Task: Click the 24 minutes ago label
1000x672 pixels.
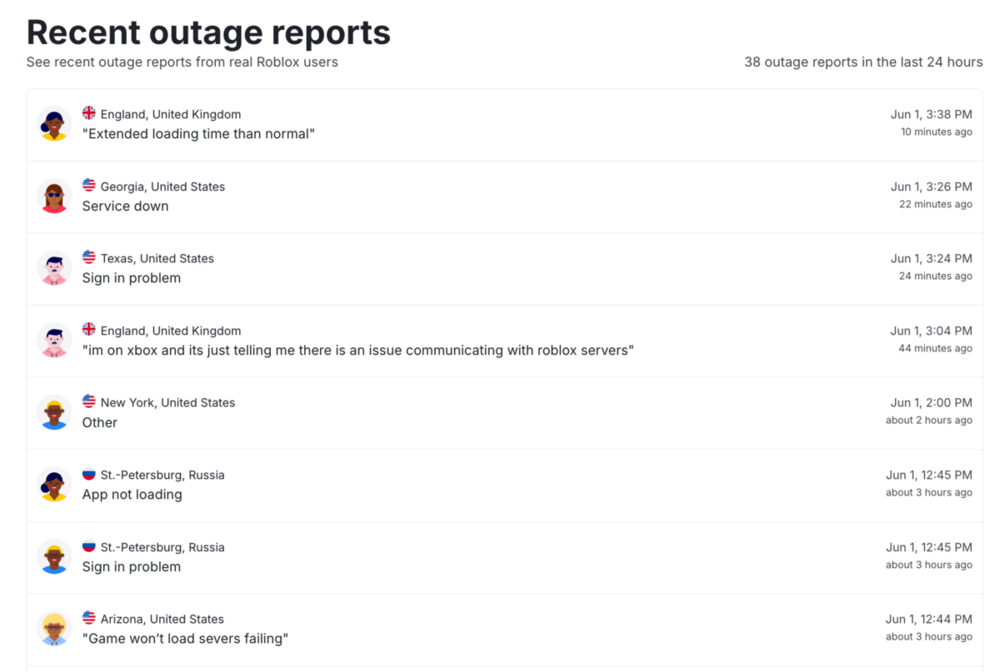Action: [936, 276]
